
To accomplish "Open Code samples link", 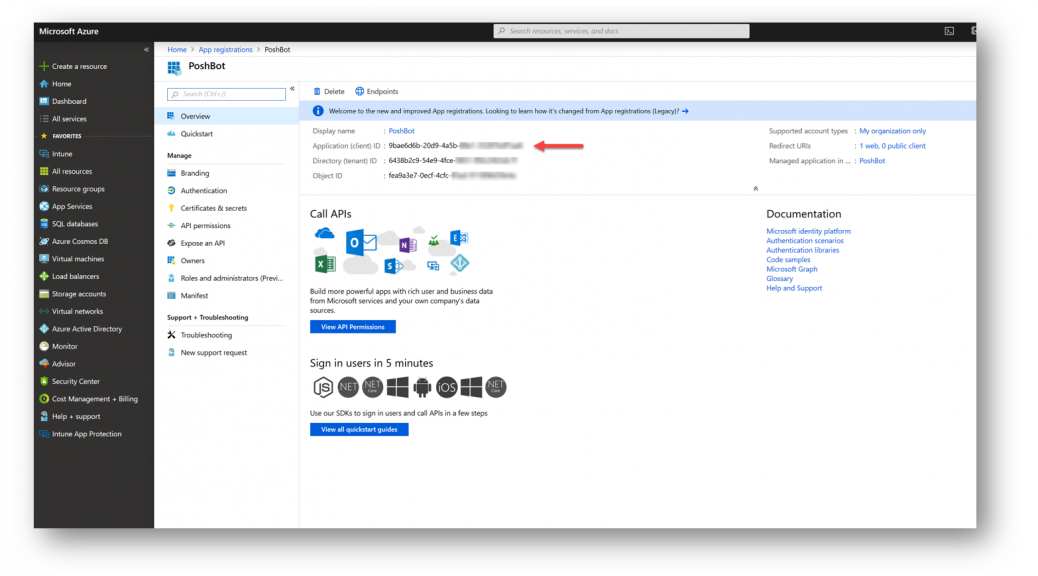I will click(788, 260).
